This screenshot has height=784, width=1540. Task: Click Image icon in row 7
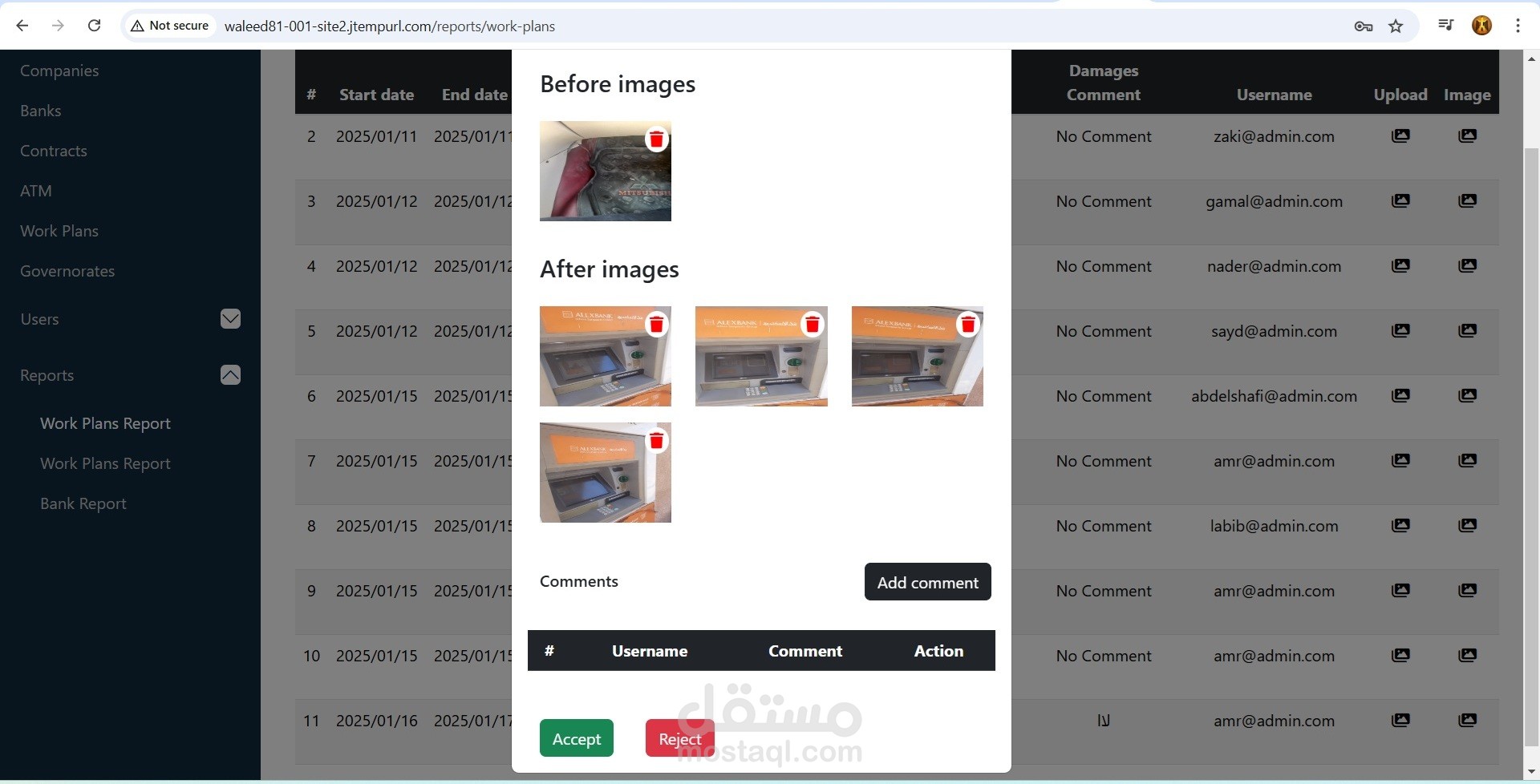click(1467, 461)
